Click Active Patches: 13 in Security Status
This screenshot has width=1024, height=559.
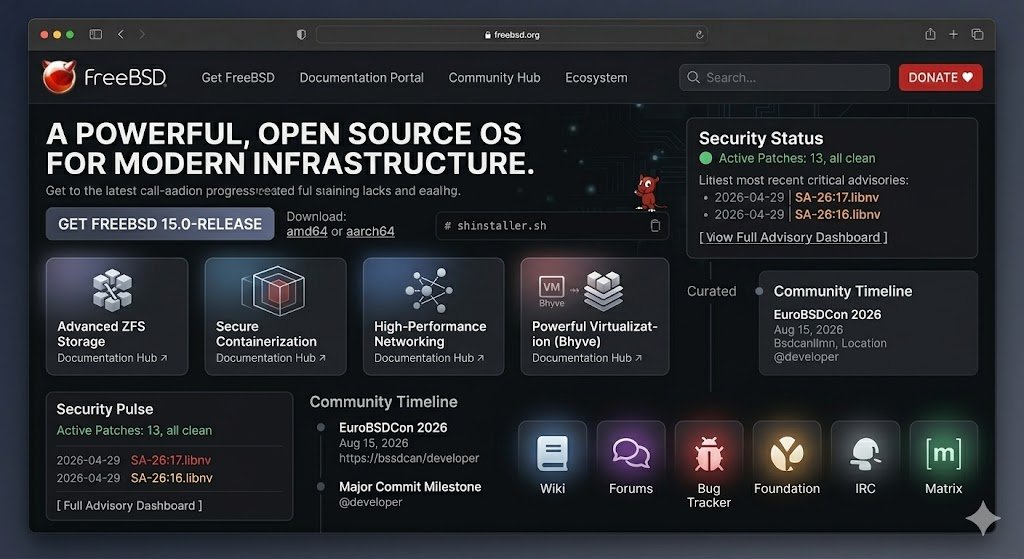click(797, 158)
